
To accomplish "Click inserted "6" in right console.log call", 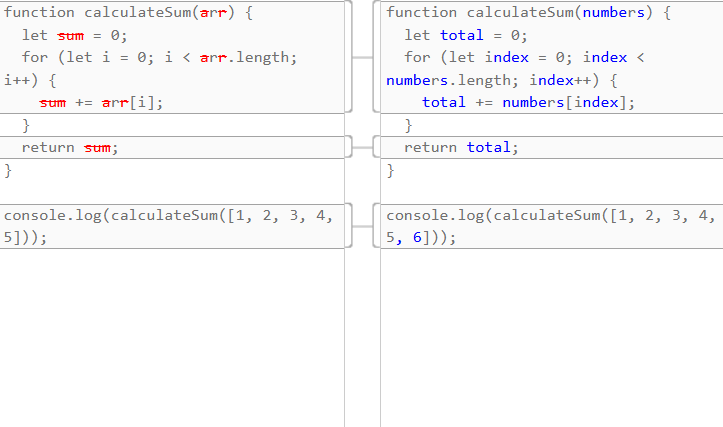I will 417,238.
